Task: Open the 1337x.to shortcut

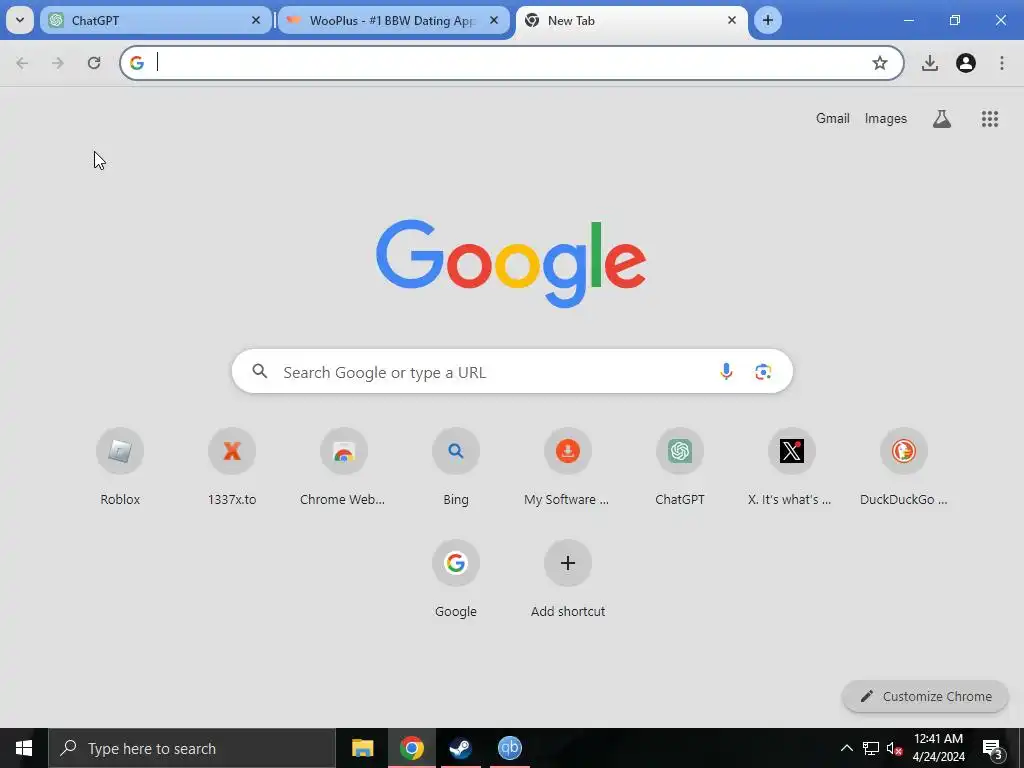Action: pyautogui.click(x=232, y=468)
